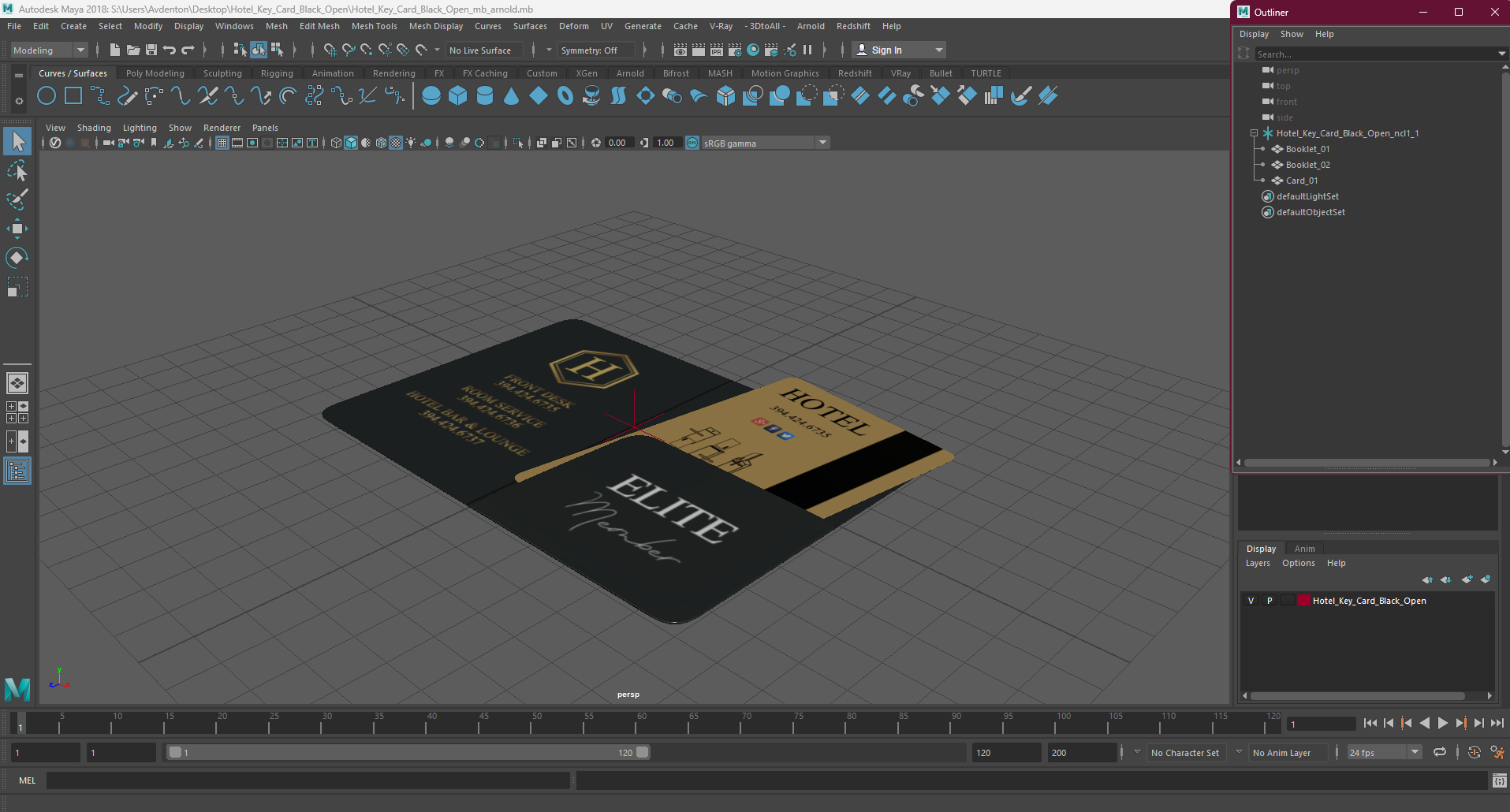Open the Modeling menu set dropdown
The height and width of the screenshot is (812, 1510).
click(49, 50)
